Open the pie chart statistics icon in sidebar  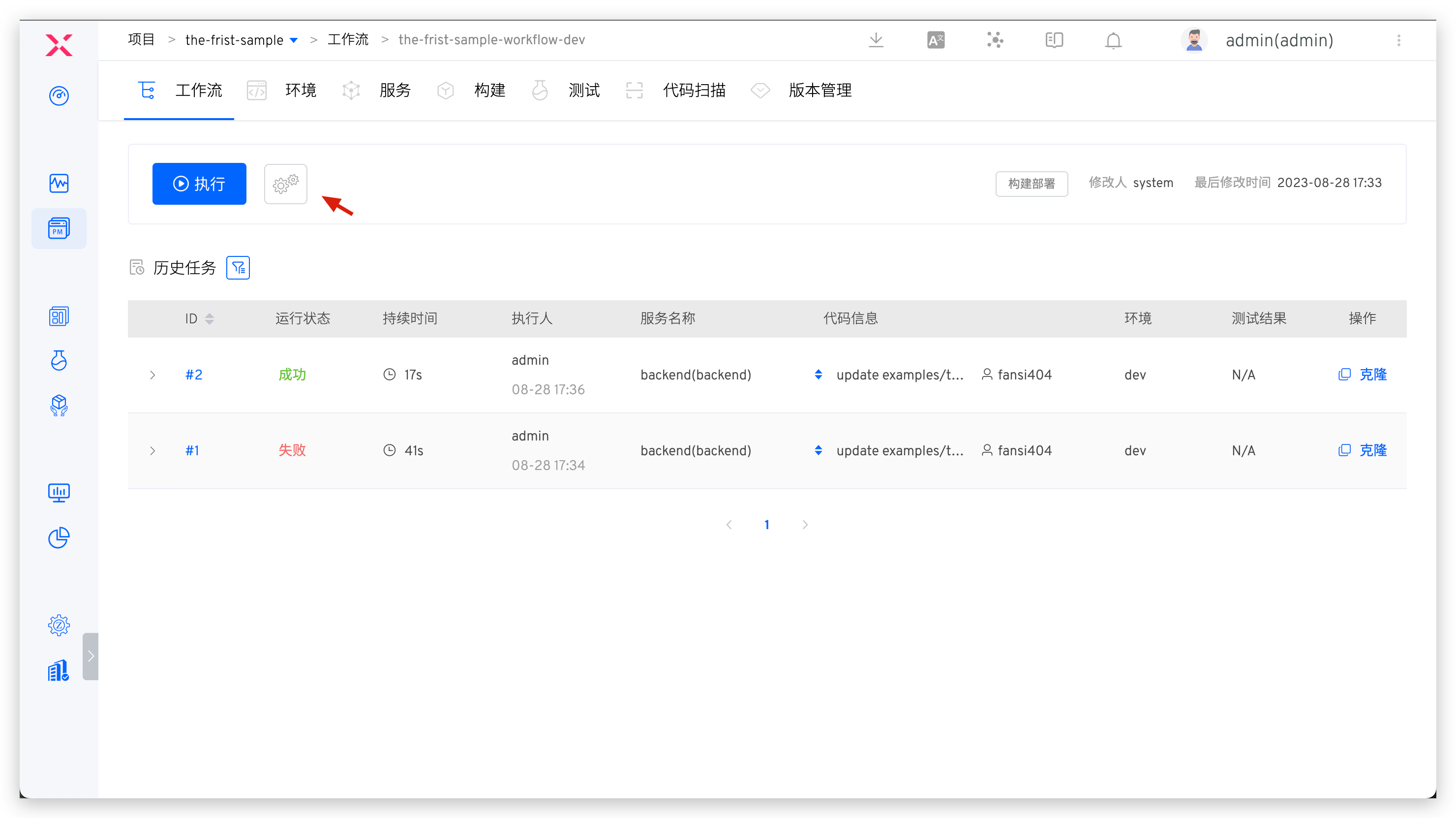coord(59,538)
